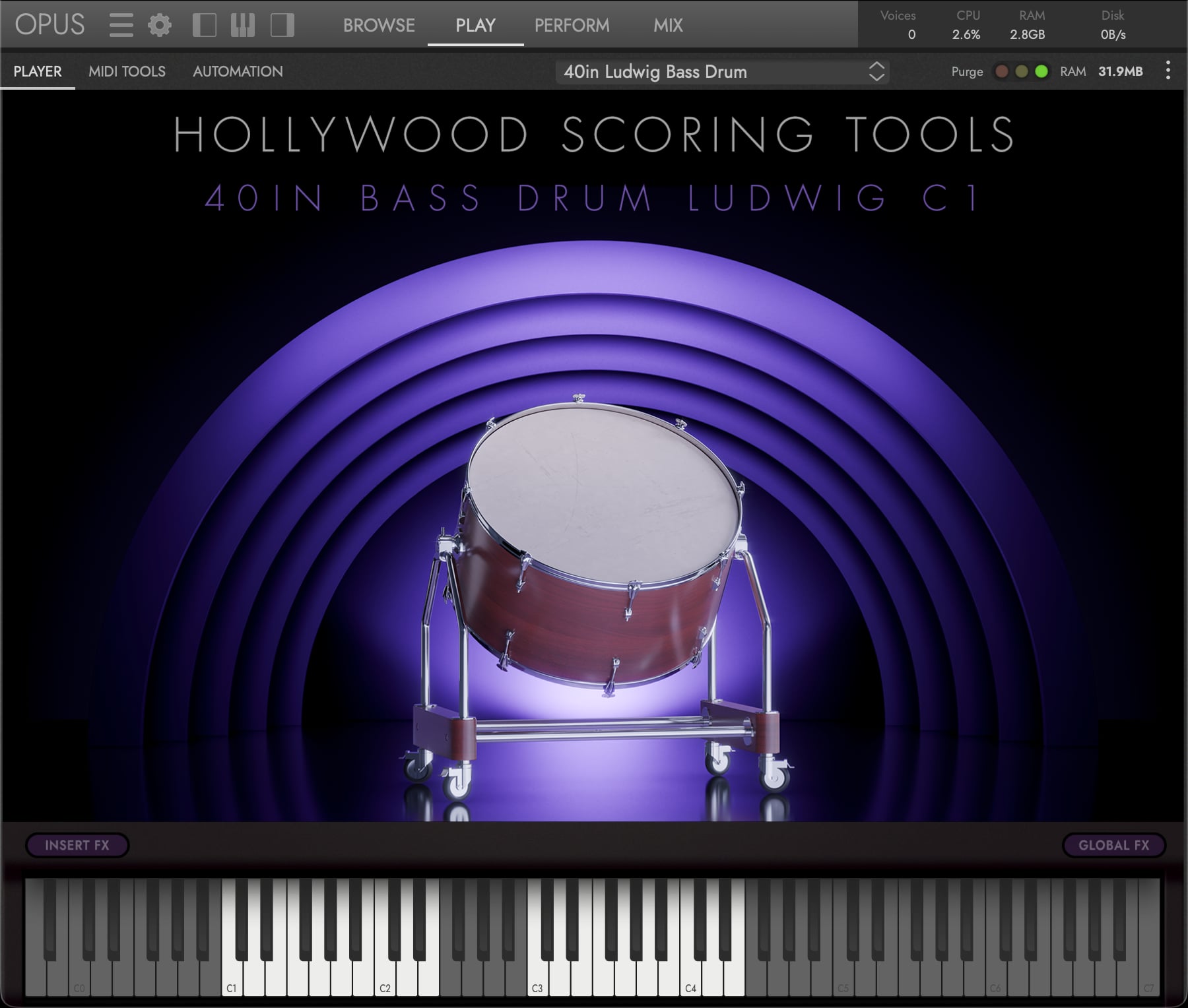Toggle the left sidebar panel icon
Image resolution: width=1188 pixels, height=1008 pixels.
[205, 25]
